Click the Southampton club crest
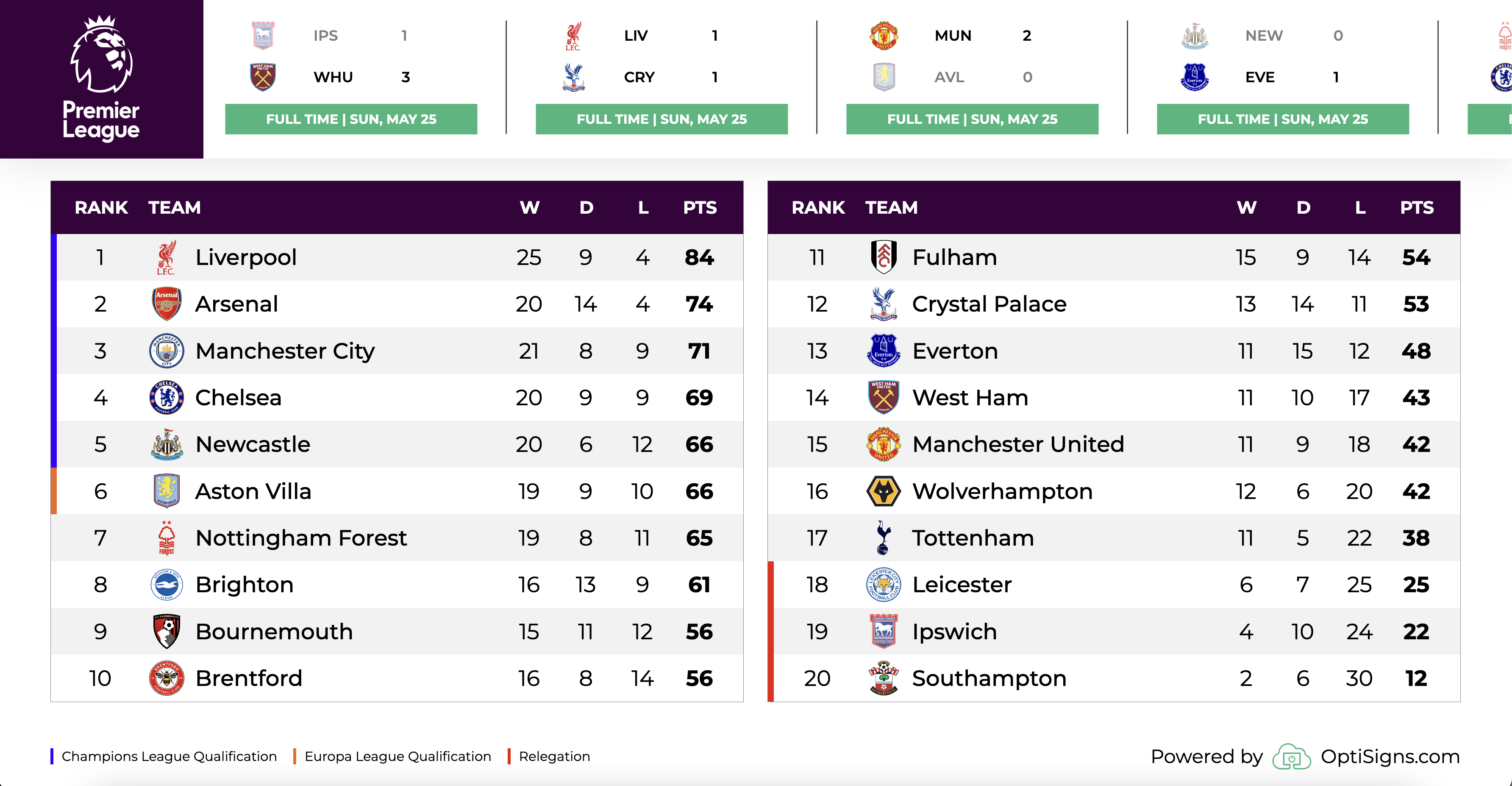Image resolution: width=1512 pixels, height=786 pixels. click(884, 678)
